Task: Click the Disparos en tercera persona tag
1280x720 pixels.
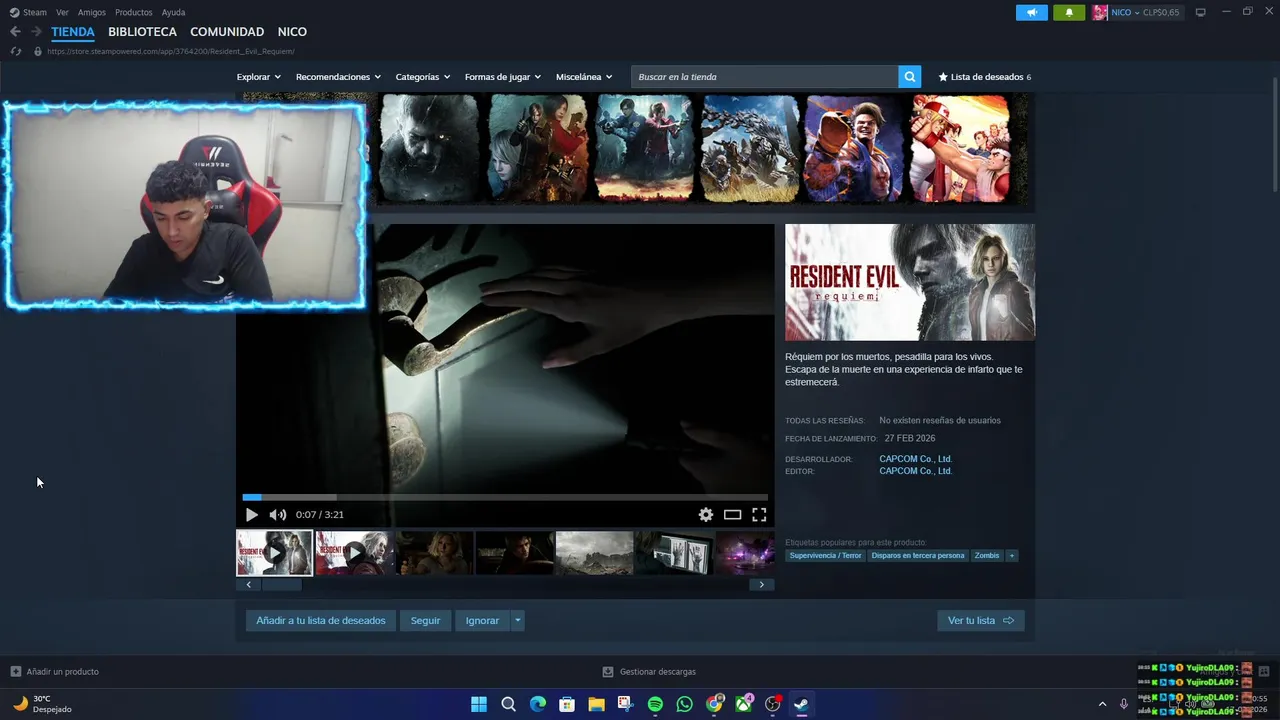Action: click(918, 556)
